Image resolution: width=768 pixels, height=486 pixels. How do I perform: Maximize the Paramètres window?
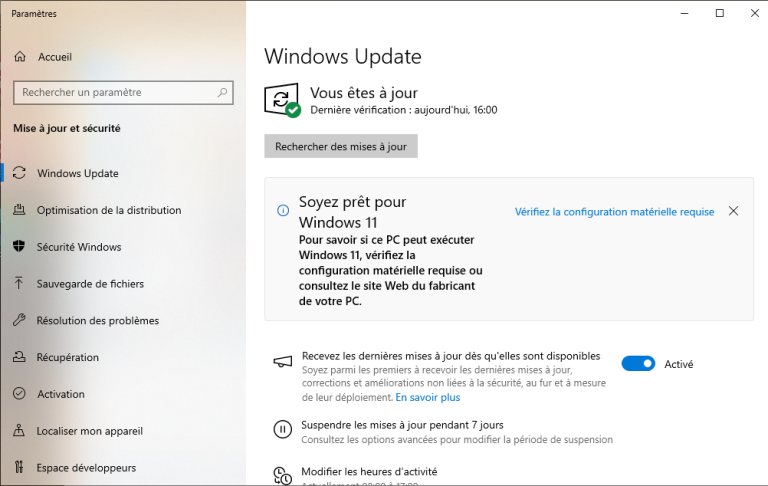click(x=720, y=13)
